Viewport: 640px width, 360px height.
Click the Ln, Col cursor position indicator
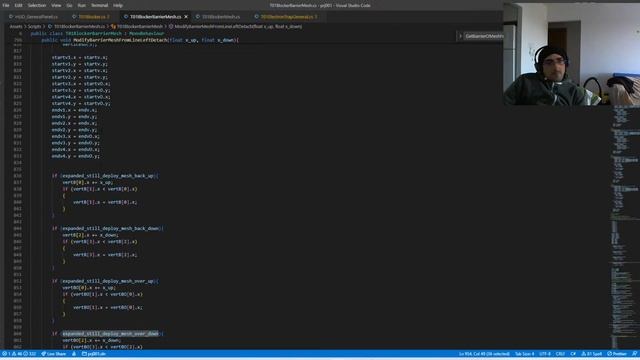(484, 354)
